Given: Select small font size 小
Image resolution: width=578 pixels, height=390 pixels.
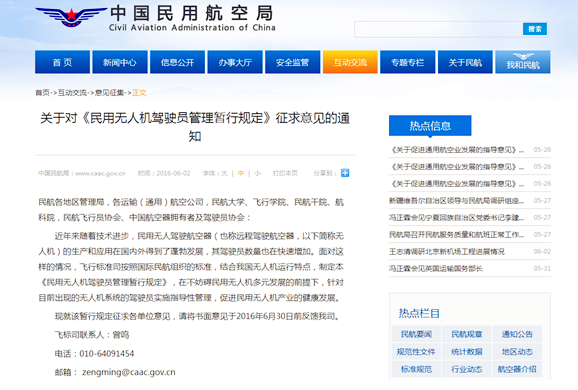Looking at the screenshot, I should click(x=257, y=173).
